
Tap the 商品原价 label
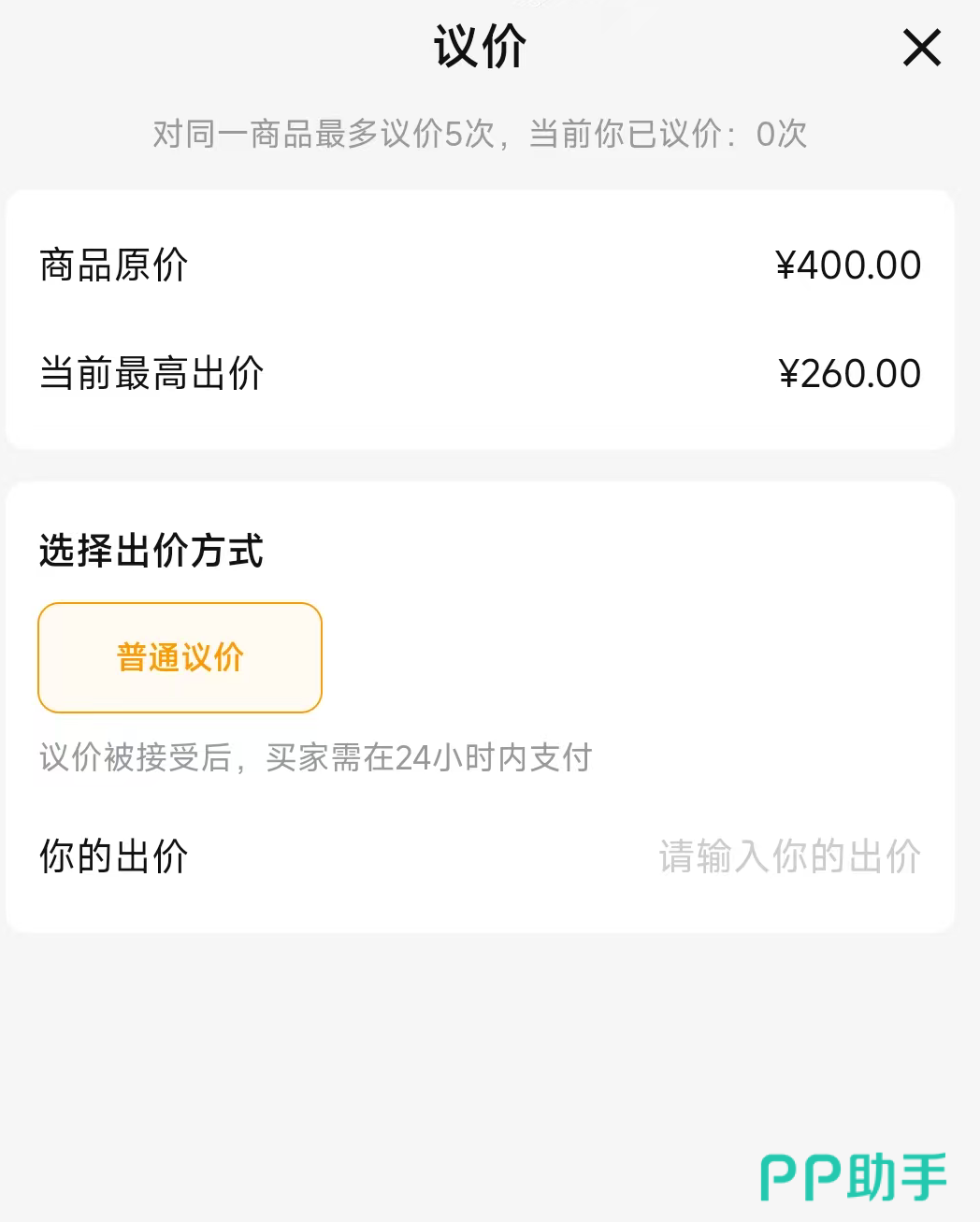coord(114,266)
